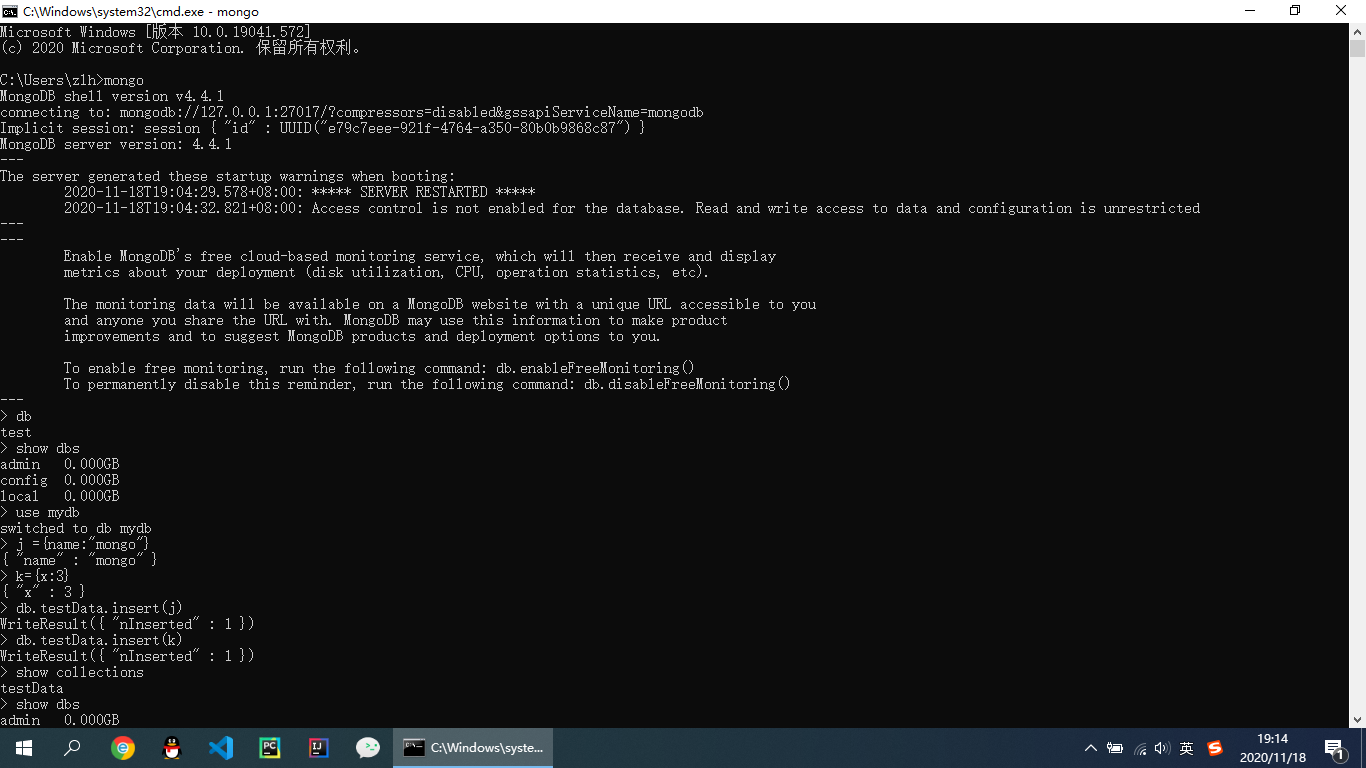Click the Sogou input method tray icon

(1215, 748)
